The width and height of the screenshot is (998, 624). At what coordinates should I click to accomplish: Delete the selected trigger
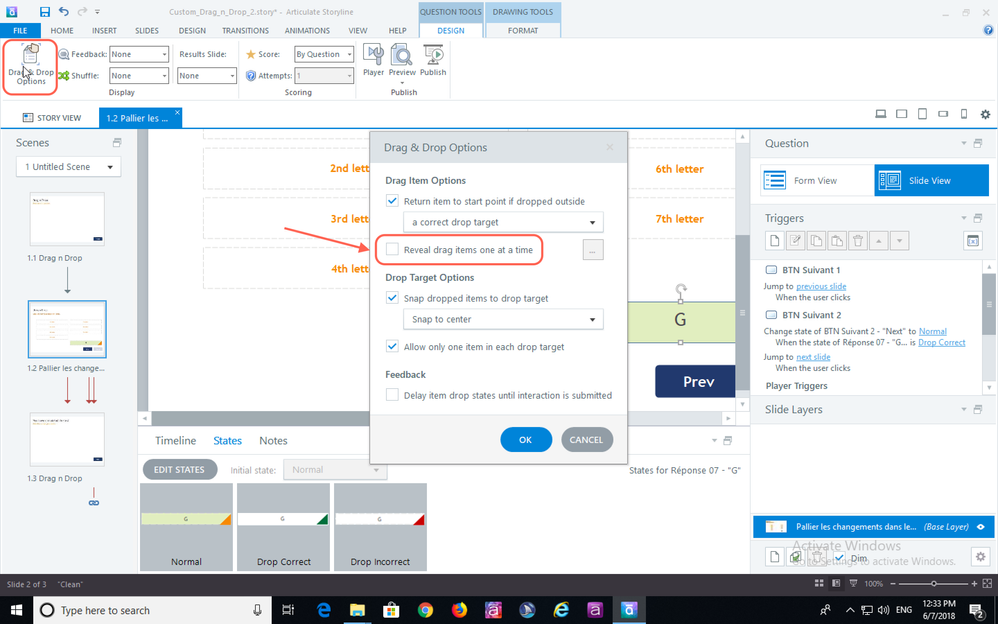858,241
